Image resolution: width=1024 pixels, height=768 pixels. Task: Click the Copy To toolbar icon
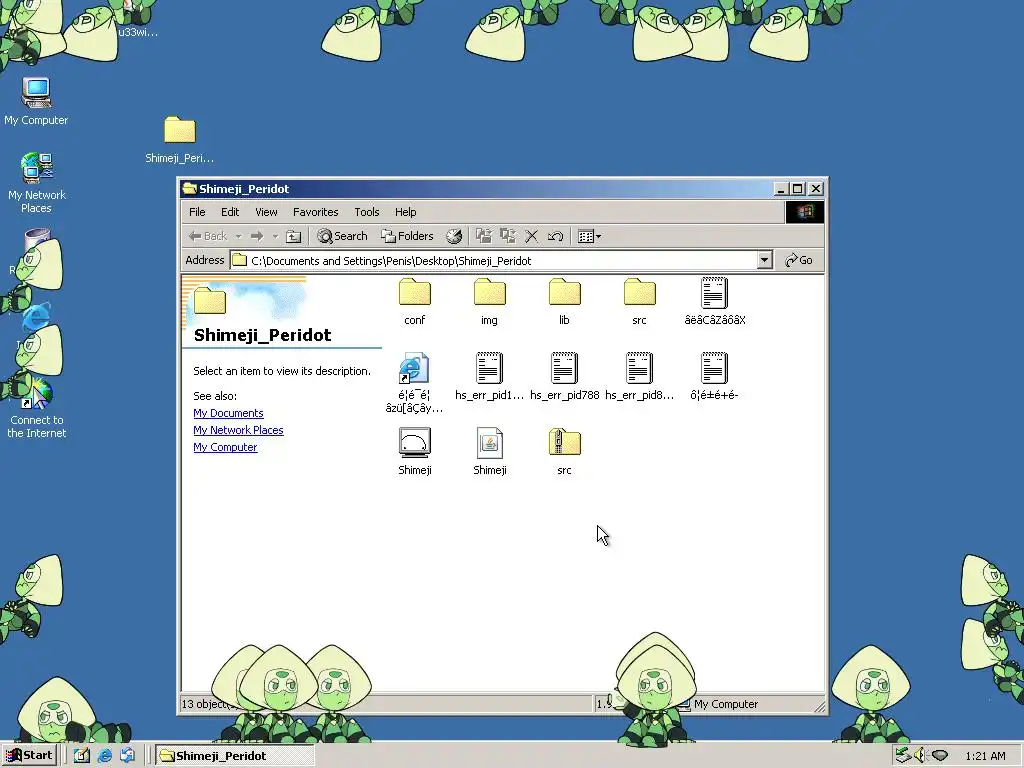tap(507, 236)
